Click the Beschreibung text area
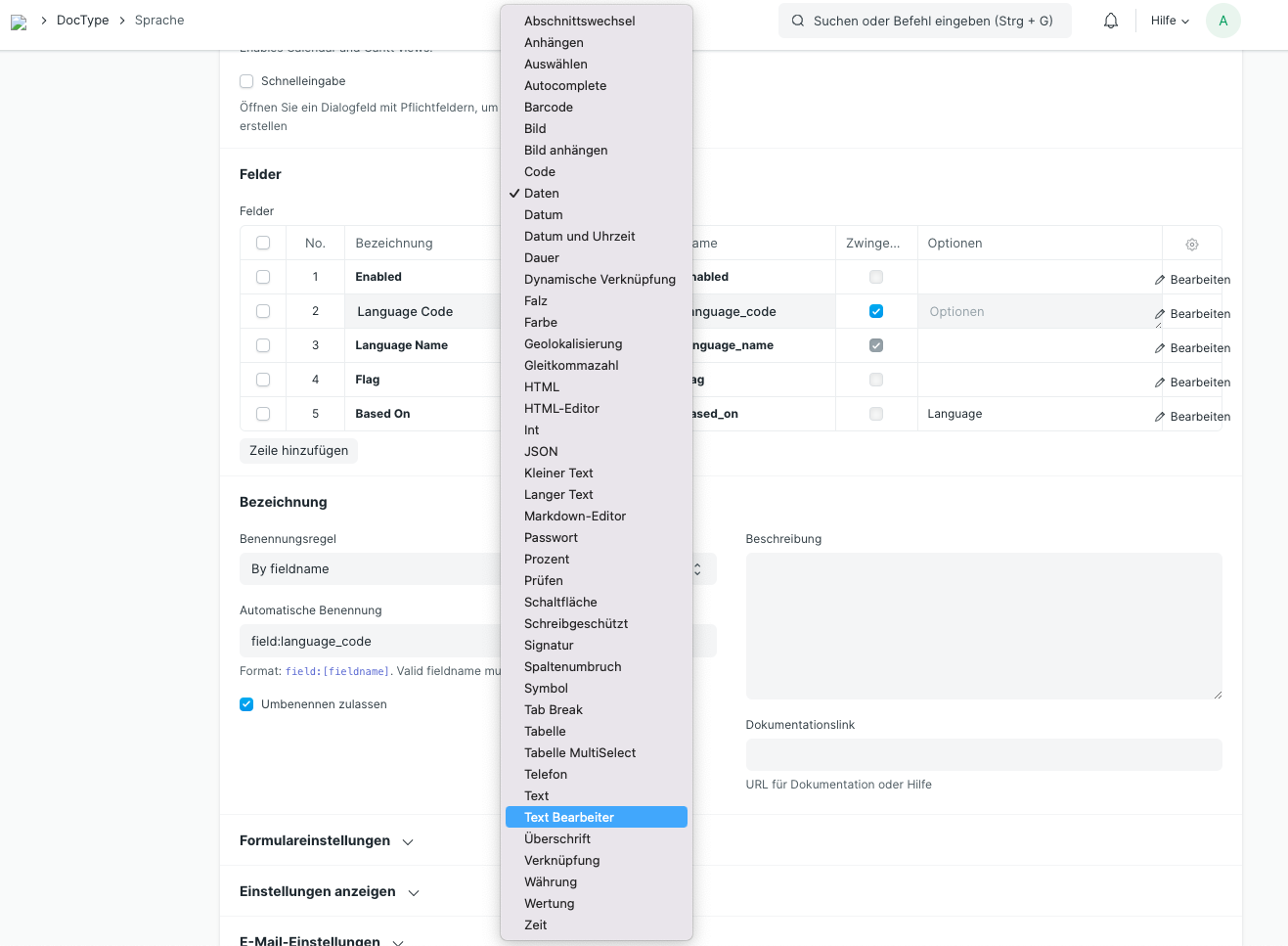 pos(984,626)
